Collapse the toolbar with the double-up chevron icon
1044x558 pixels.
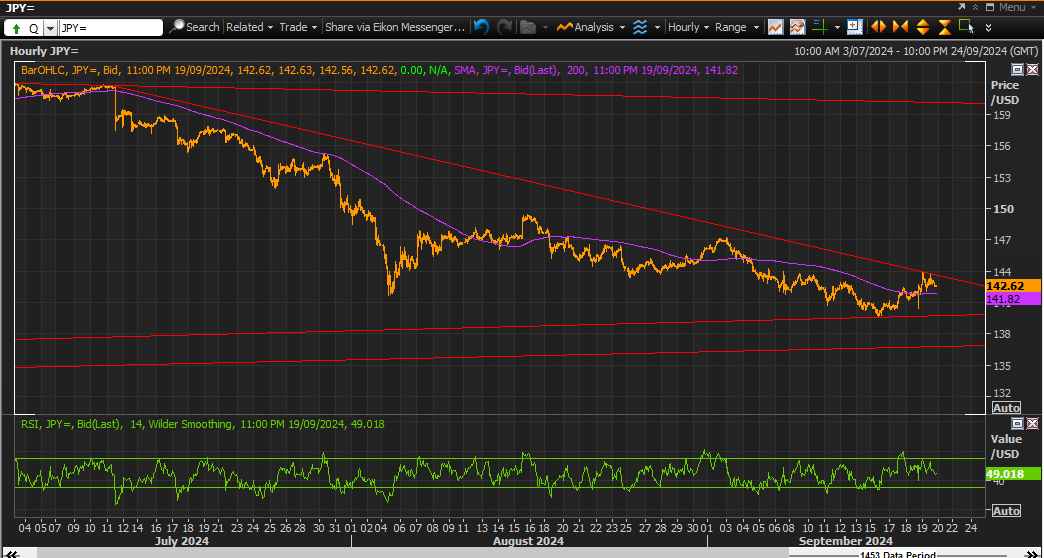coord(975,7)
